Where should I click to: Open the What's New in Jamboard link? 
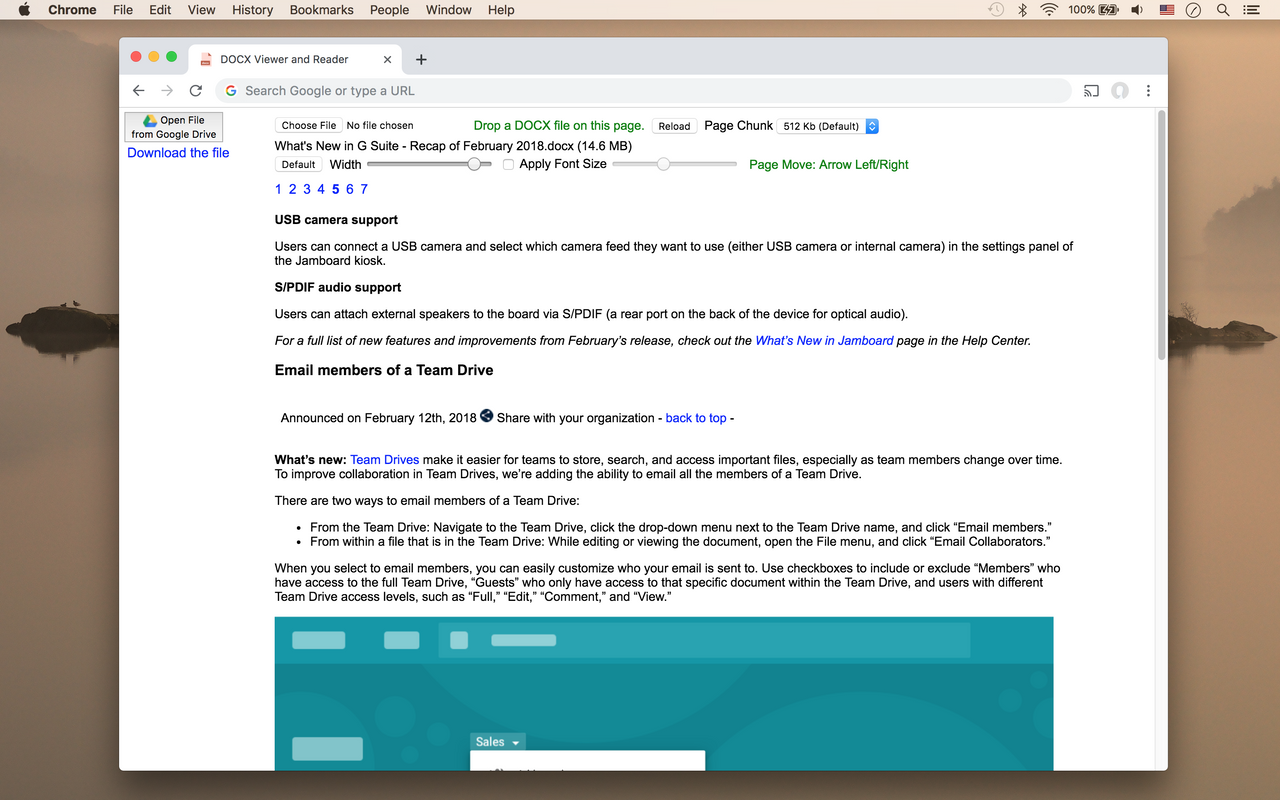pyautogui.click(x=824, y=340)
